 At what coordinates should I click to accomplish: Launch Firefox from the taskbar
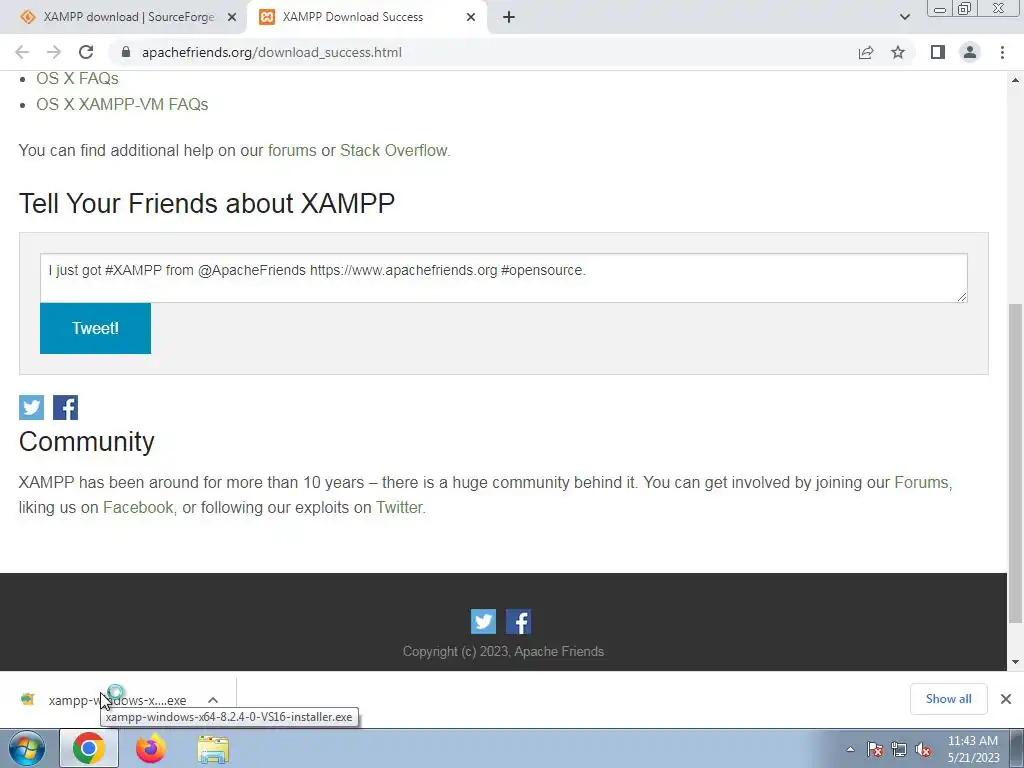tap(150, 748)
